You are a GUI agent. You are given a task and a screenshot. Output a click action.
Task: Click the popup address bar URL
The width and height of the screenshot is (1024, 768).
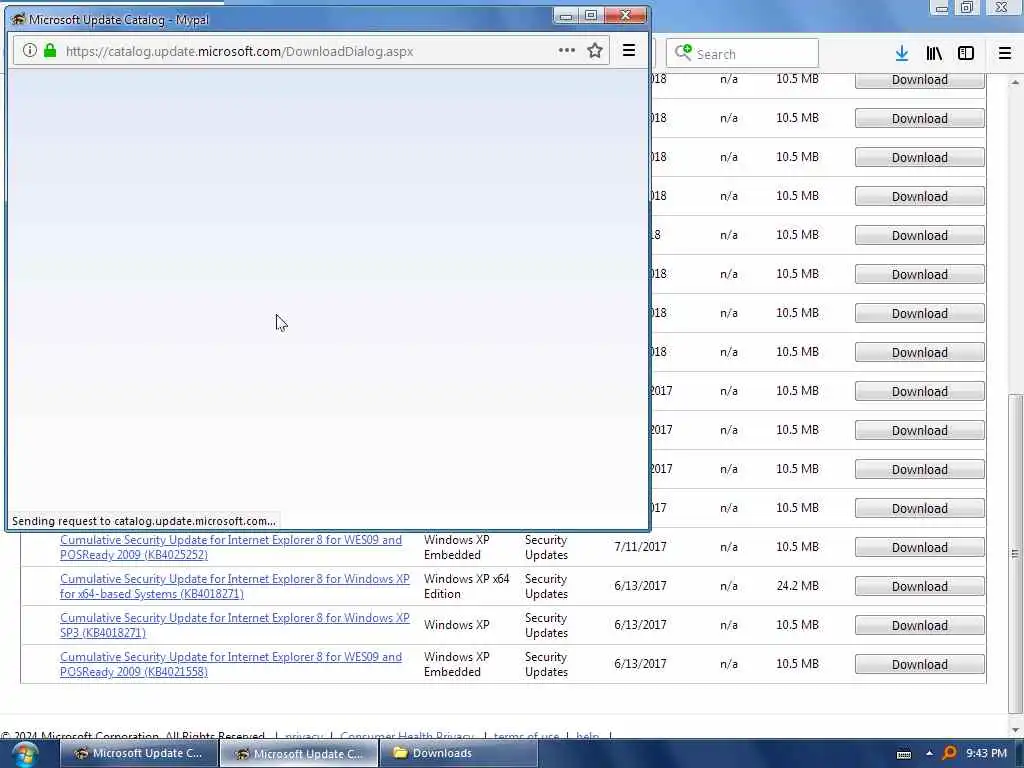(239, 51)
